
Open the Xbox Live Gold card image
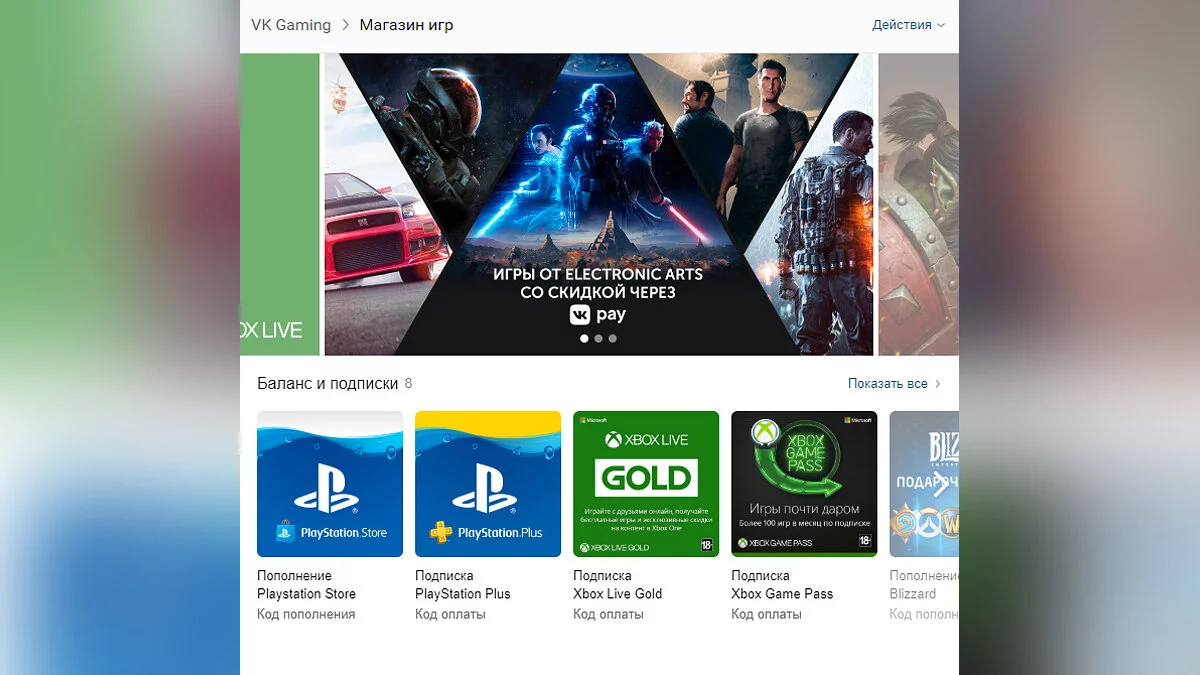point(646,484)
